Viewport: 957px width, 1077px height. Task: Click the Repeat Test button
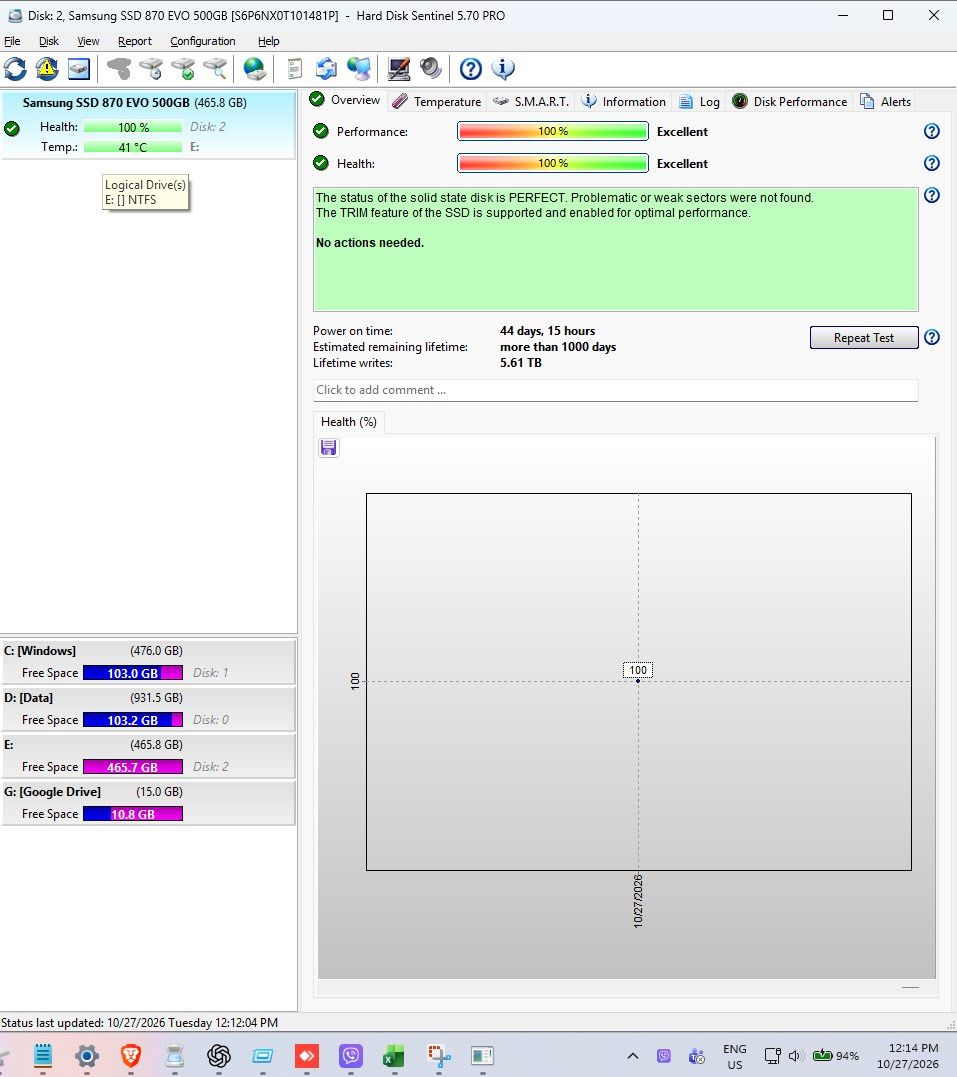(x=864, y=337)
